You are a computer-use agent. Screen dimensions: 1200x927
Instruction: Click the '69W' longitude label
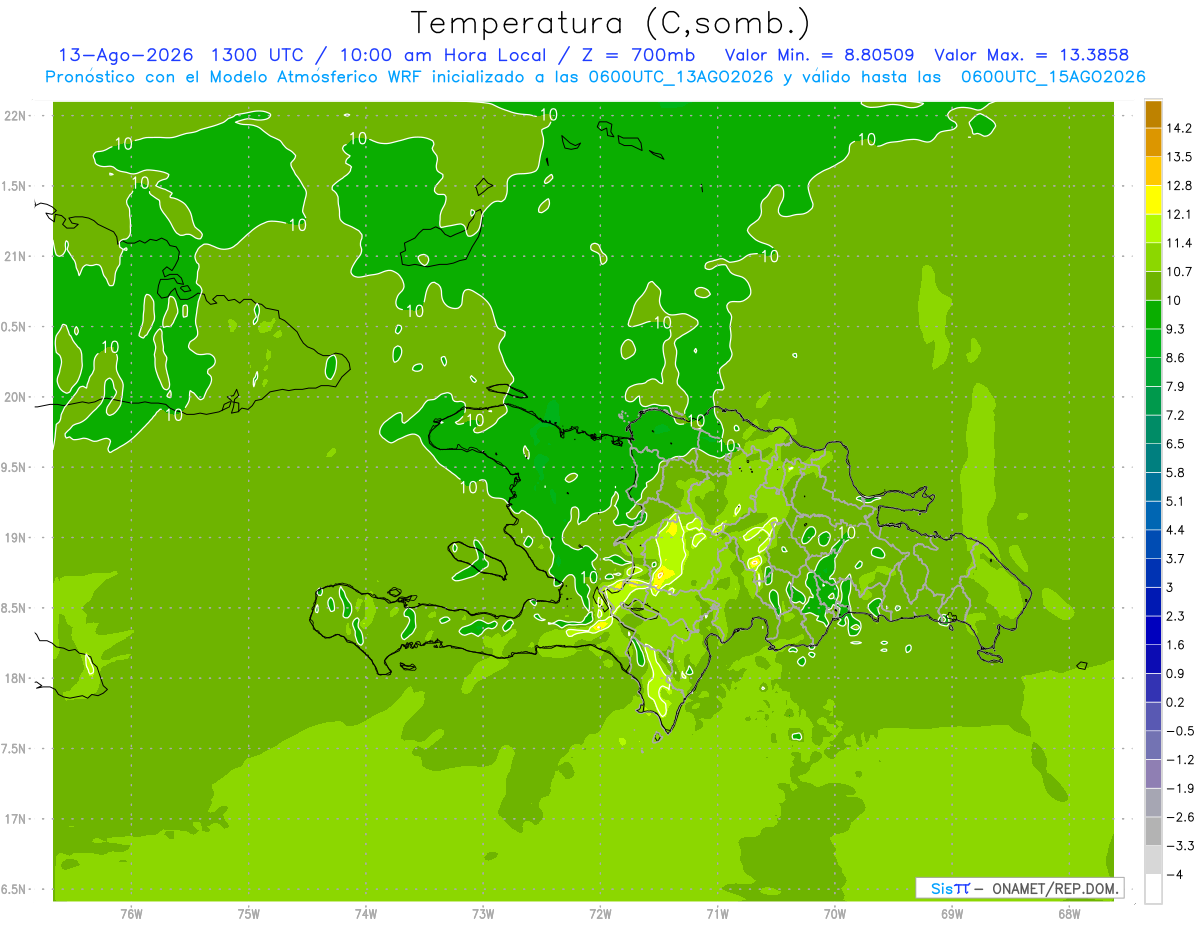click(x=952, y=914)
